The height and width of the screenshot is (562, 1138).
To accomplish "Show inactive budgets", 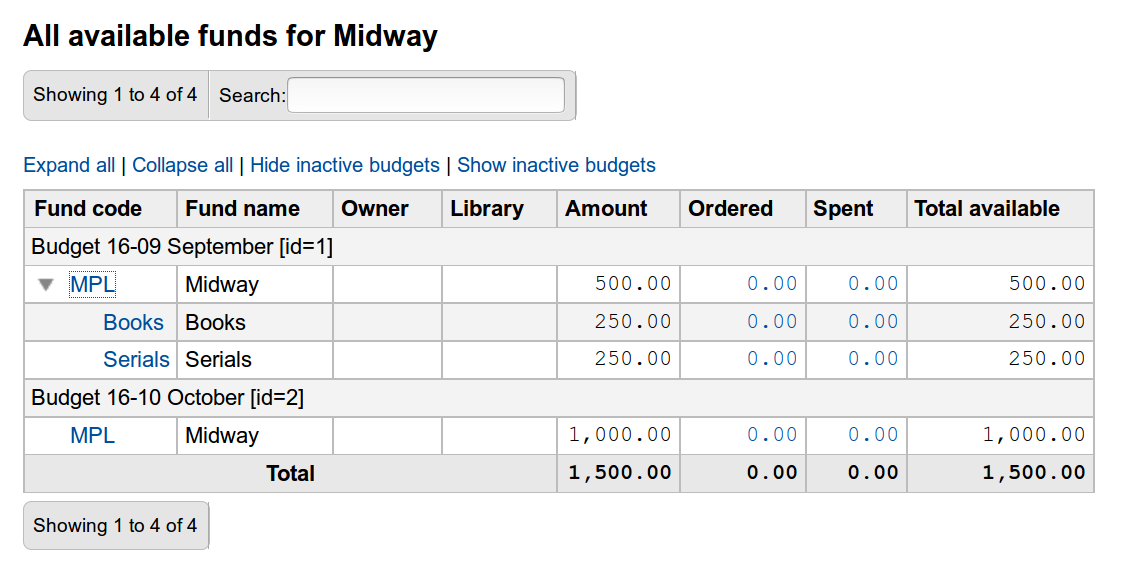I will point(556,165).
